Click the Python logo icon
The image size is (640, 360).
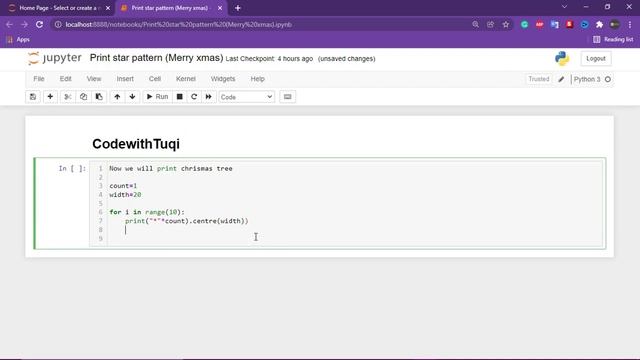[562, 58]
